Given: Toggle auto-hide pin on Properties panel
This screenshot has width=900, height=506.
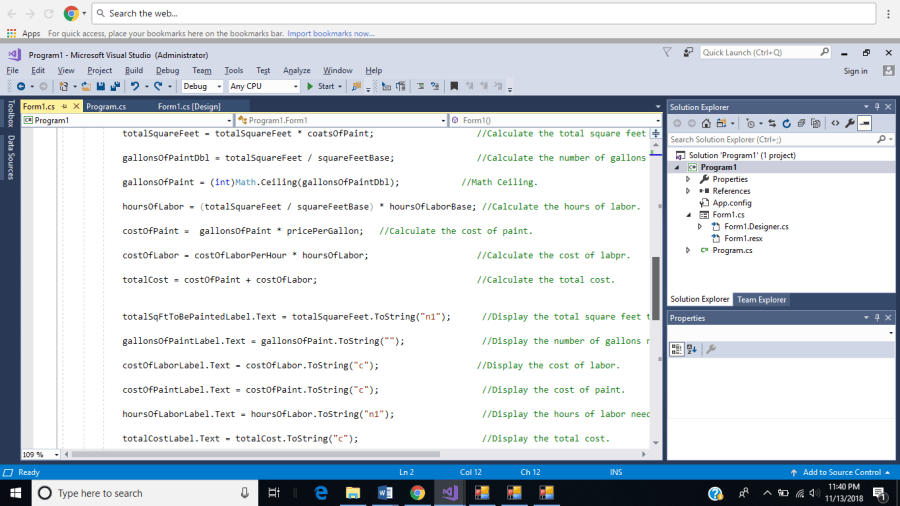Looking at the screenshot, I should pyautogui.click(x=877, y=318).
